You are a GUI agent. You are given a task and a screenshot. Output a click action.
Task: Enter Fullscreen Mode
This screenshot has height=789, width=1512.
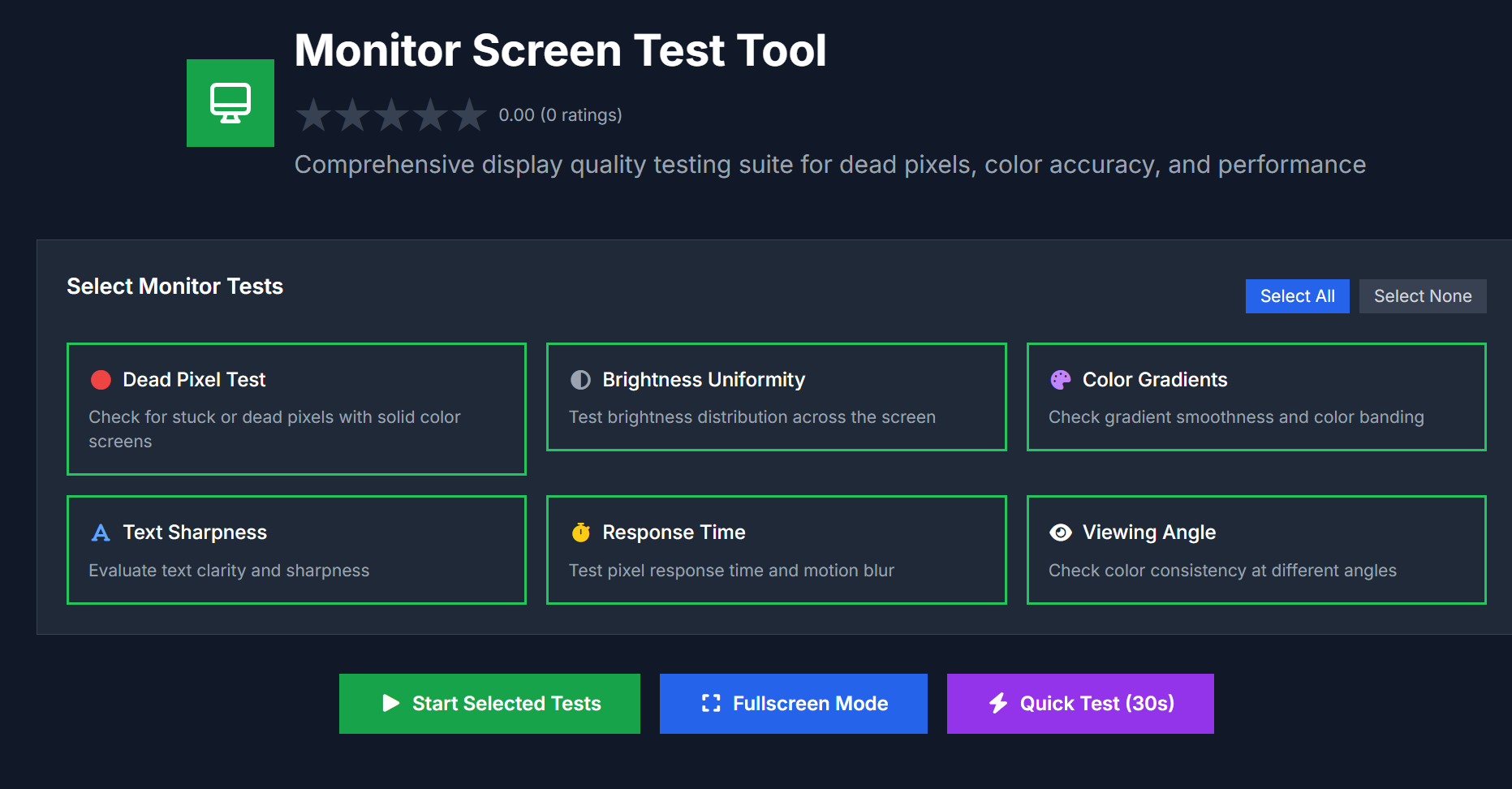point(793,704)
